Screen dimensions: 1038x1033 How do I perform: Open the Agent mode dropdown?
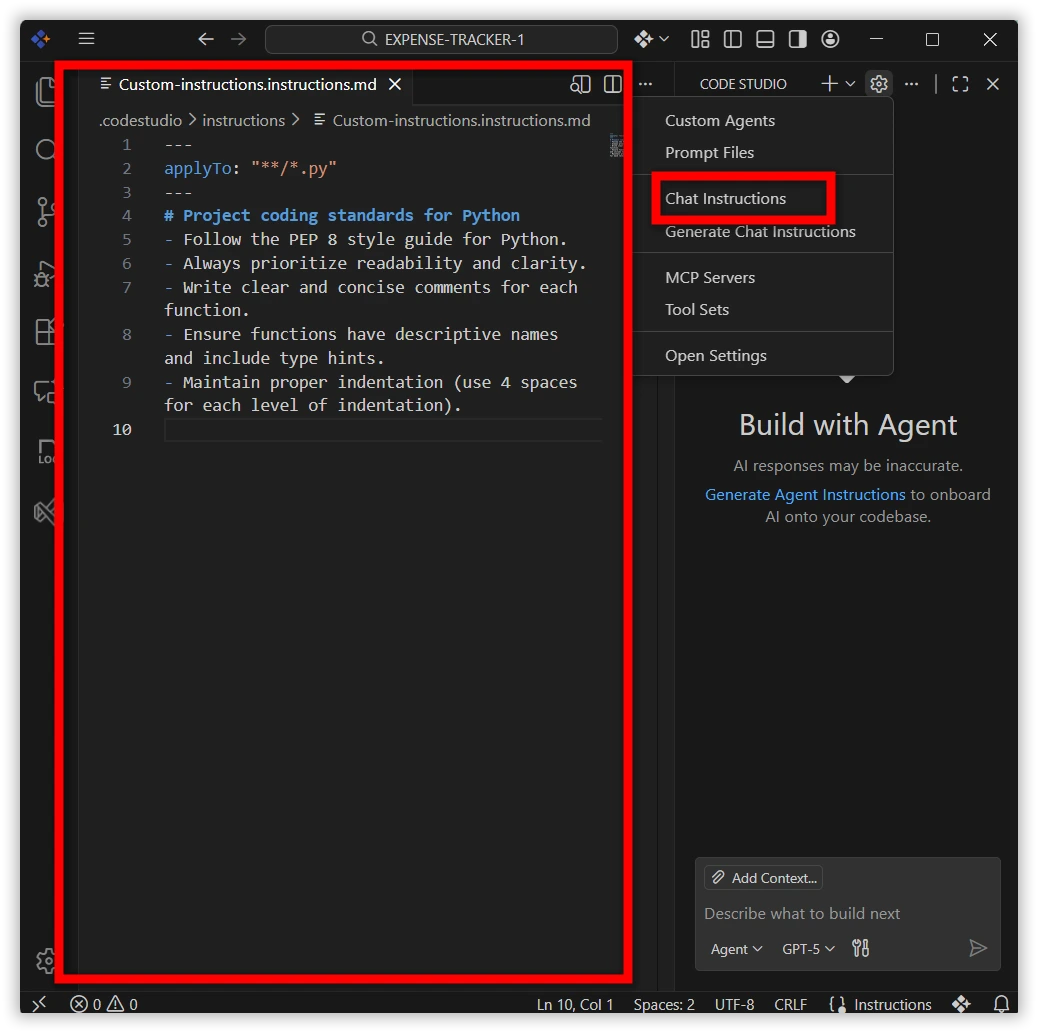736,948
